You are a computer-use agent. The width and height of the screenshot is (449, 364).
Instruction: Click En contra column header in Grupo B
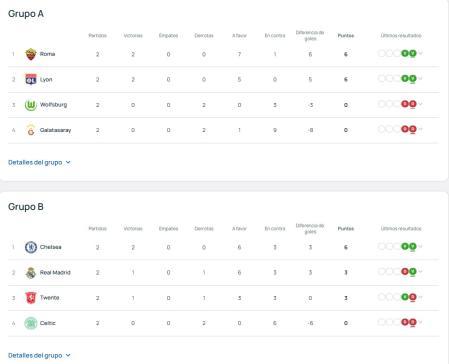coord(275,229)
